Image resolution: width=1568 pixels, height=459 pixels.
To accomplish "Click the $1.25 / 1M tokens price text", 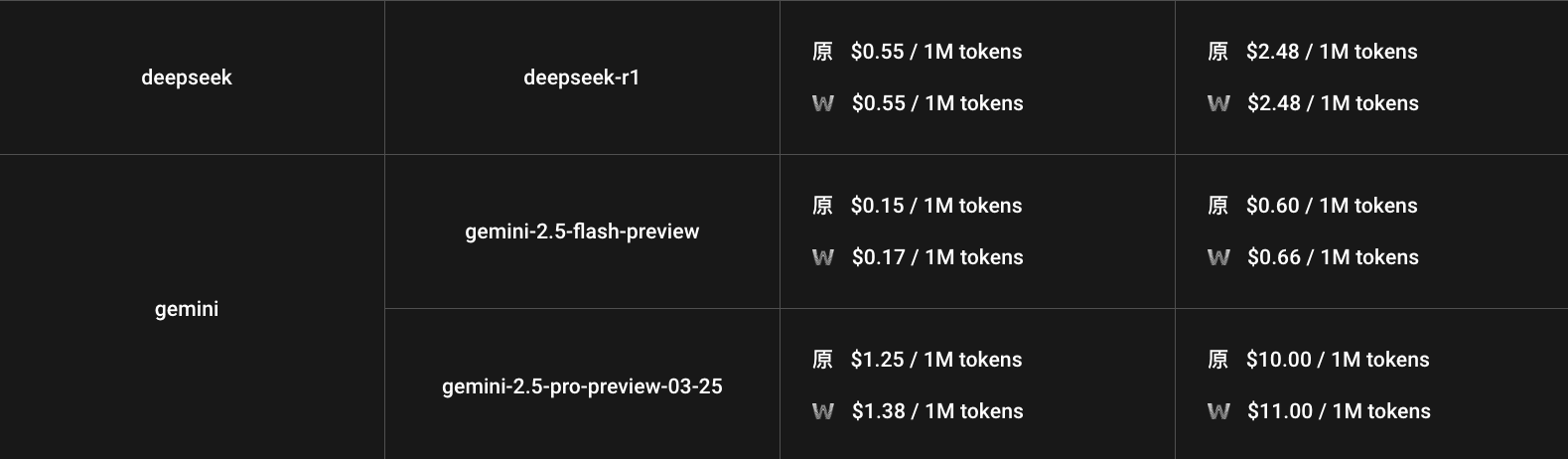I will tap(936, 360).
